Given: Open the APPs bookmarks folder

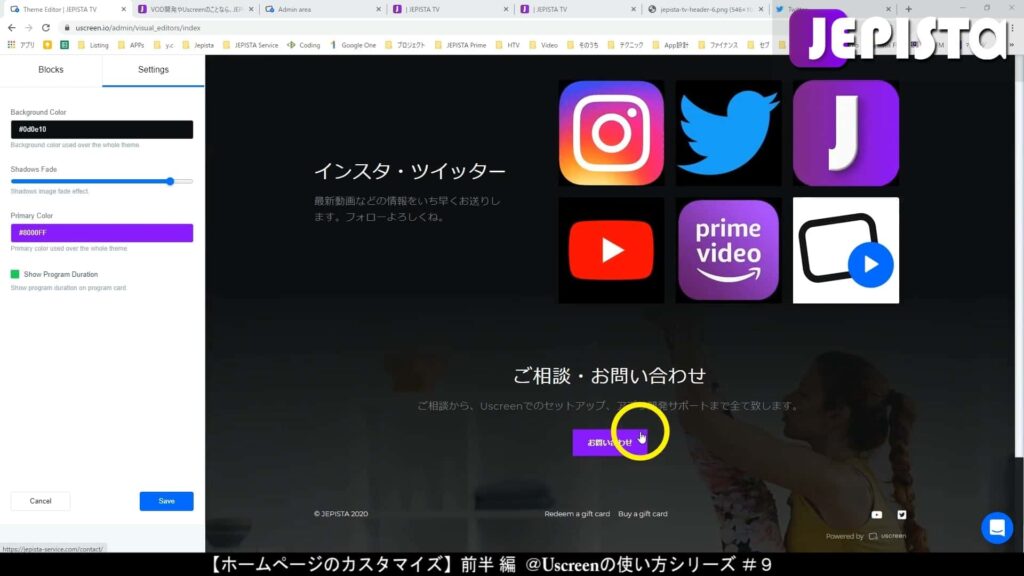Looking at the screenshot, I should 131,45.
